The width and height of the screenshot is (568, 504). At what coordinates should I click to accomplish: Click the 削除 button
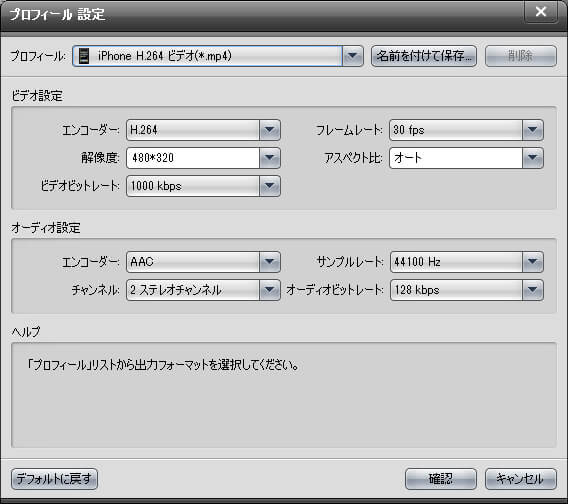tap(521, 56)
